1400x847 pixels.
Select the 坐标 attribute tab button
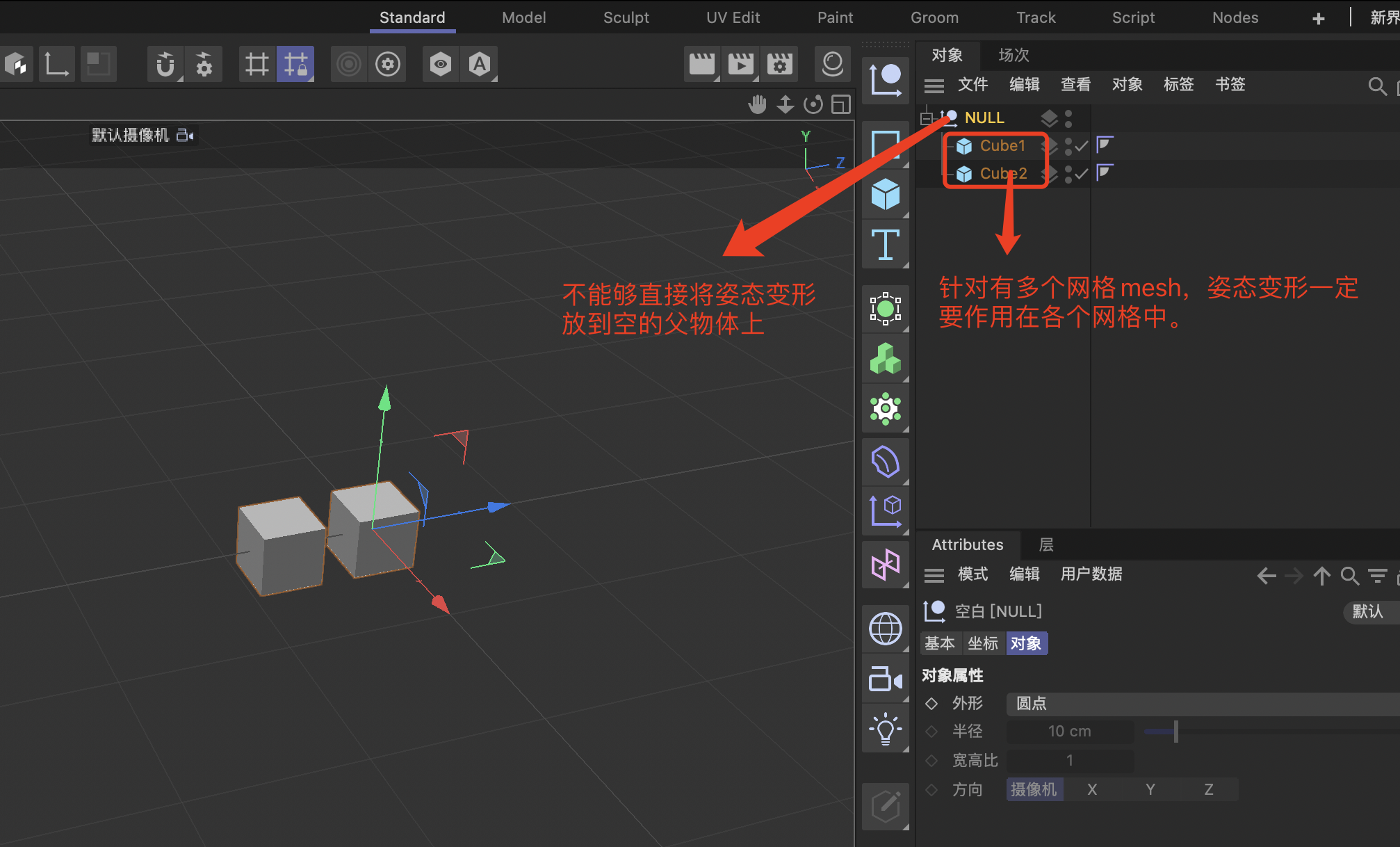pyautogui.click(x=982, y=644)
